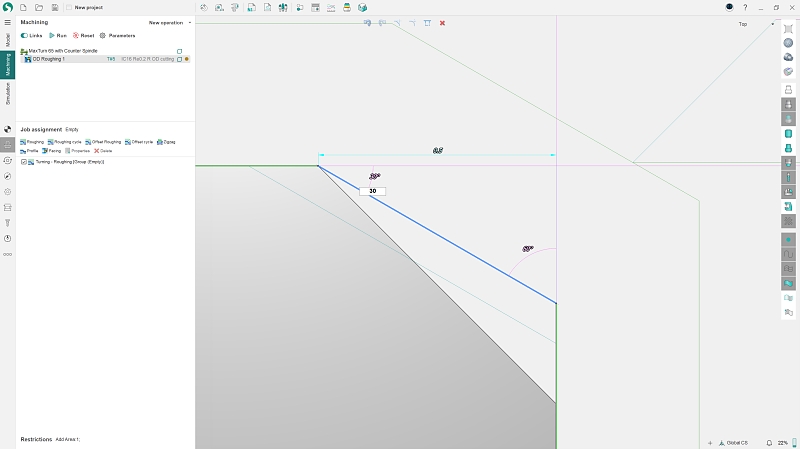Add Zigzag job assignment
This screenshot has width=800, height=449.
(166, 142)
